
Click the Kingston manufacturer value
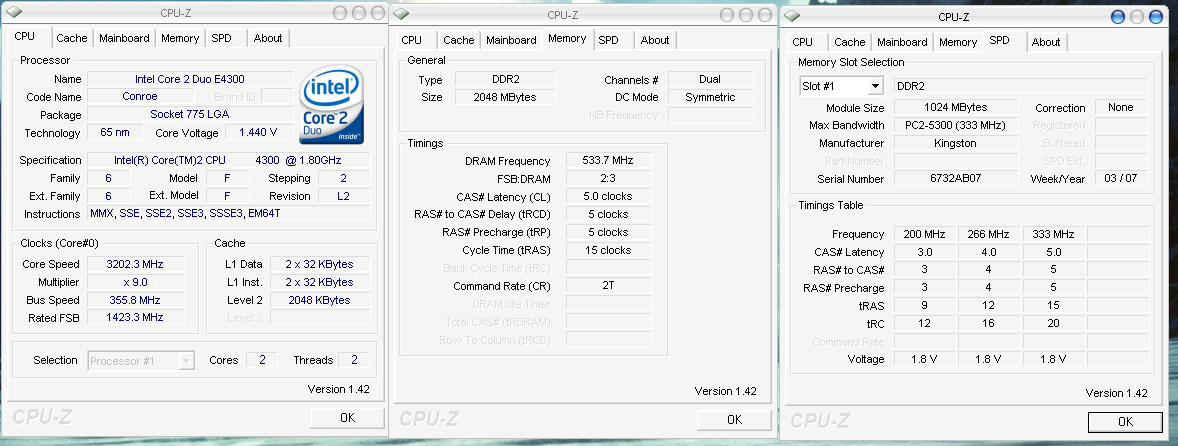(x=956, y=143)
